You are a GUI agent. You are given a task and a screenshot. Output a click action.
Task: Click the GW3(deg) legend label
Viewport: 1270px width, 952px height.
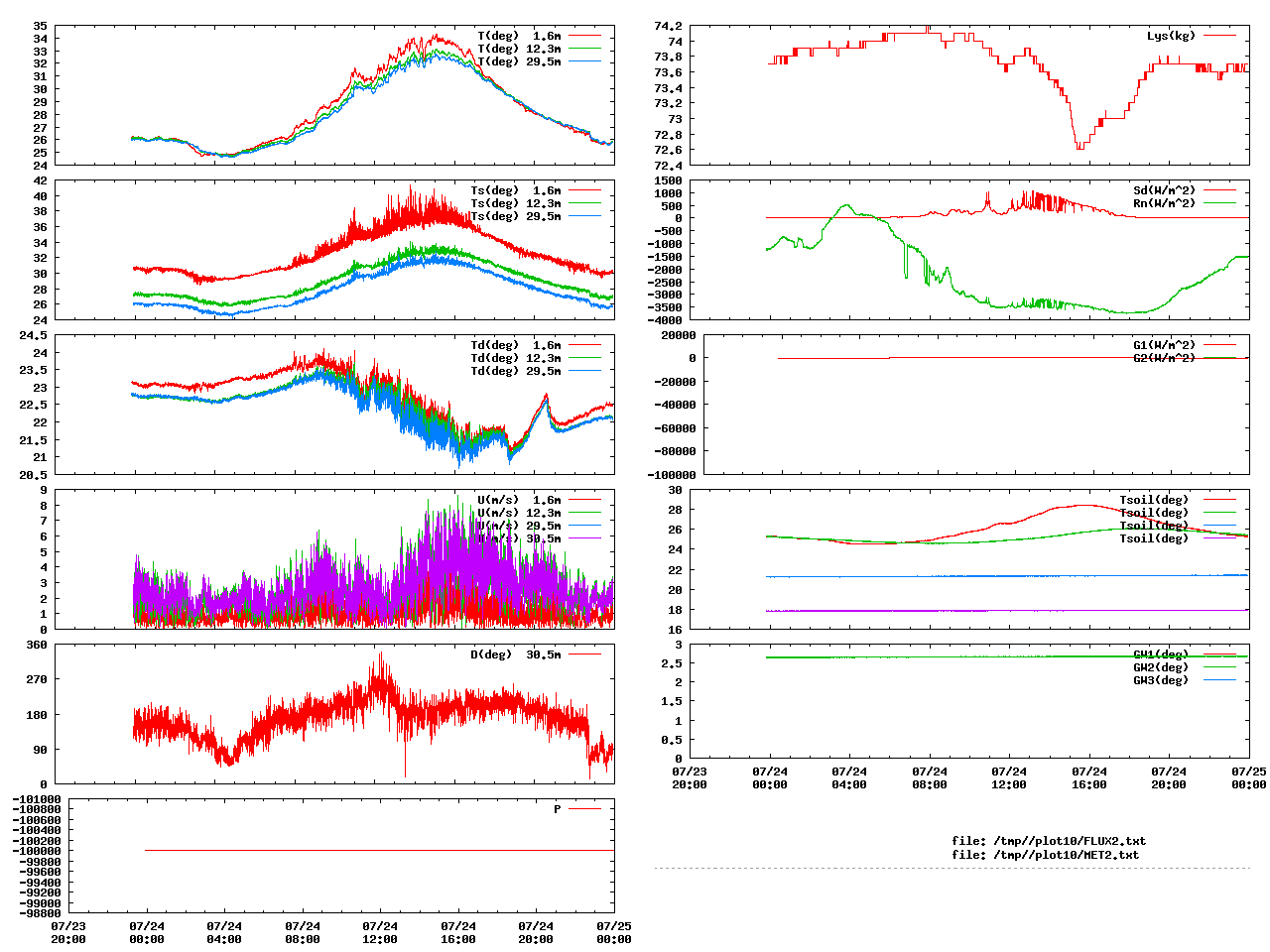click(1160, 680)
